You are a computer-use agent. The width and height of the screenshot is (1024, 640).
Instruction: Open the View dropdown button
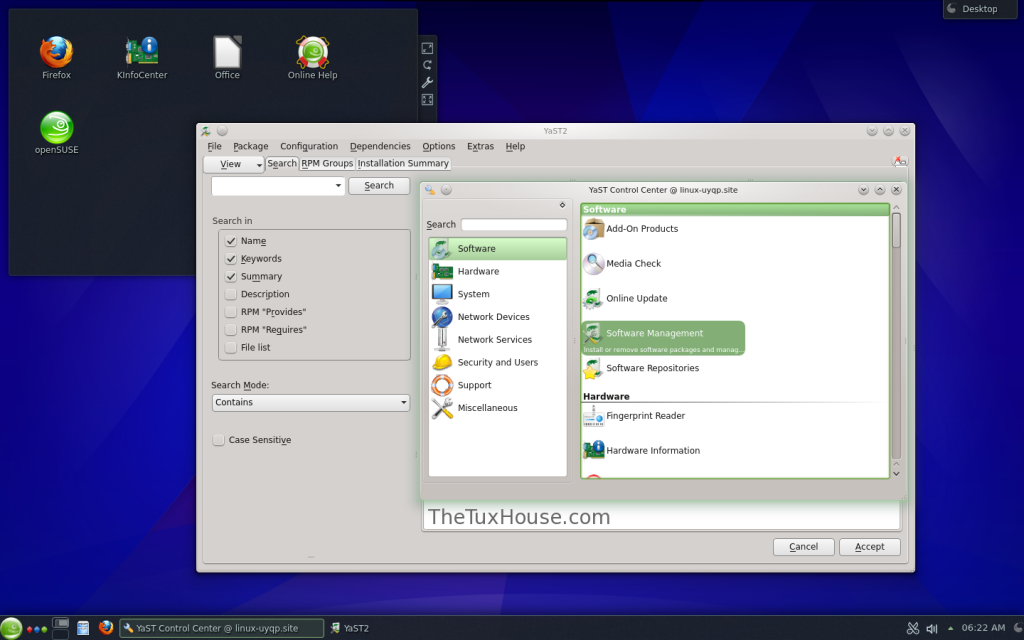(234, 164)
